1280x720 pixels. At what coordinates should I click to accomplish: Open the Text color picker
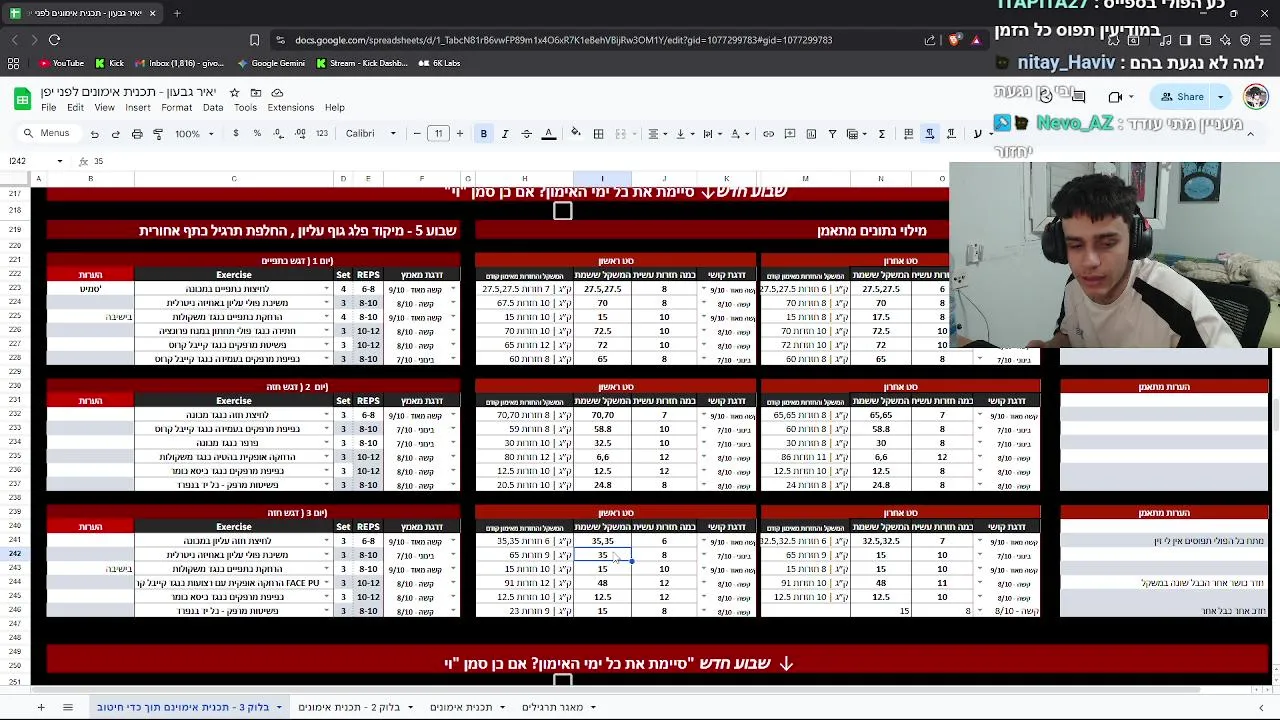548,134
